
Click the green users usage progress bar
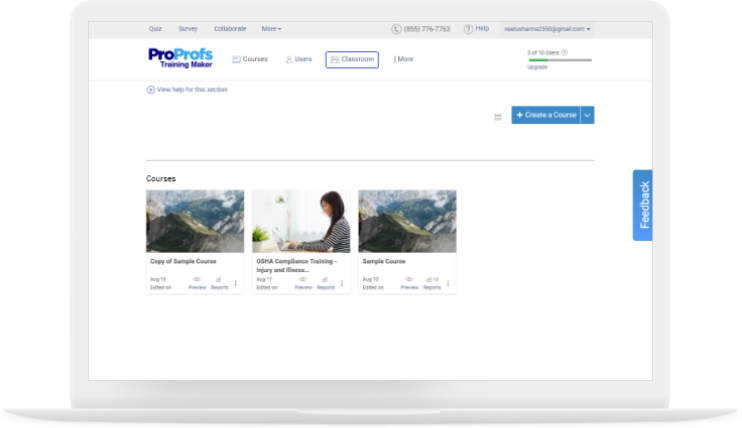click(560, 60)
